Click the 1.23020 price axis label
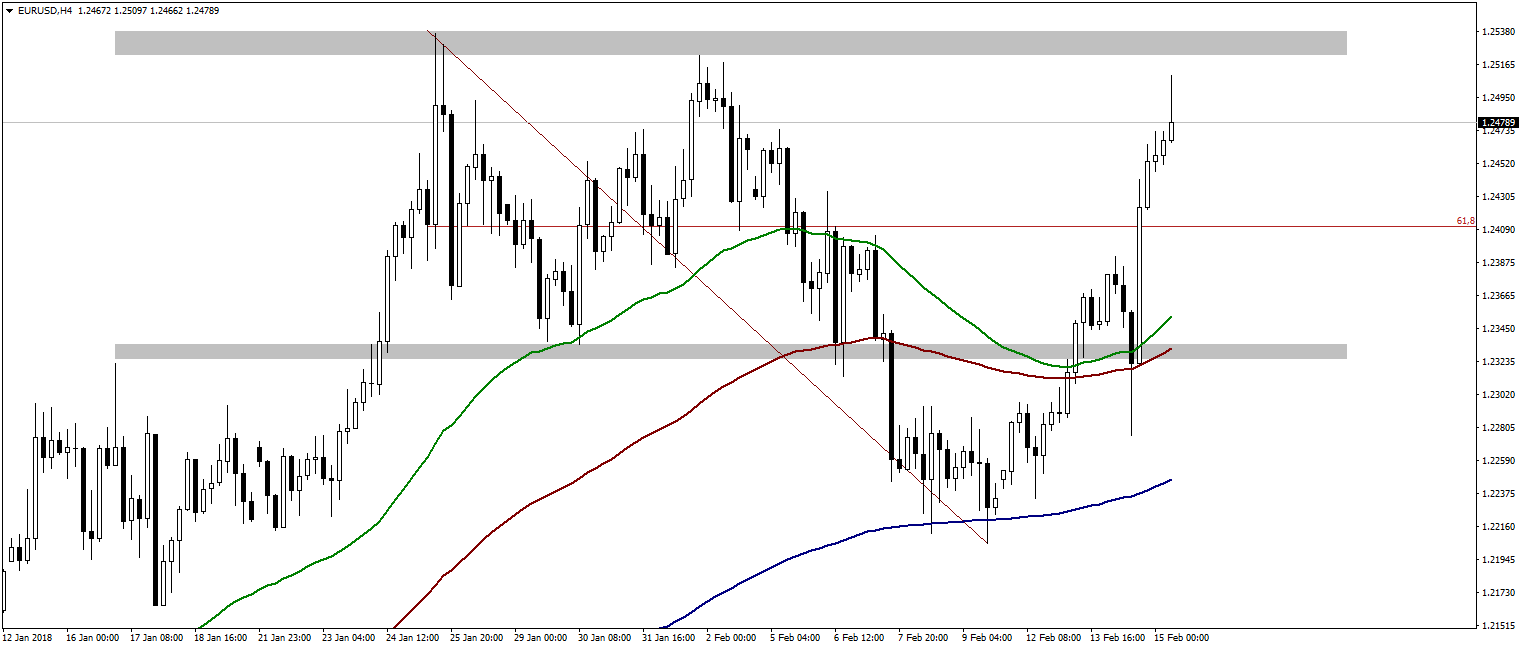The height and width of the screenshot is (649, 1519). [1496, 395]
